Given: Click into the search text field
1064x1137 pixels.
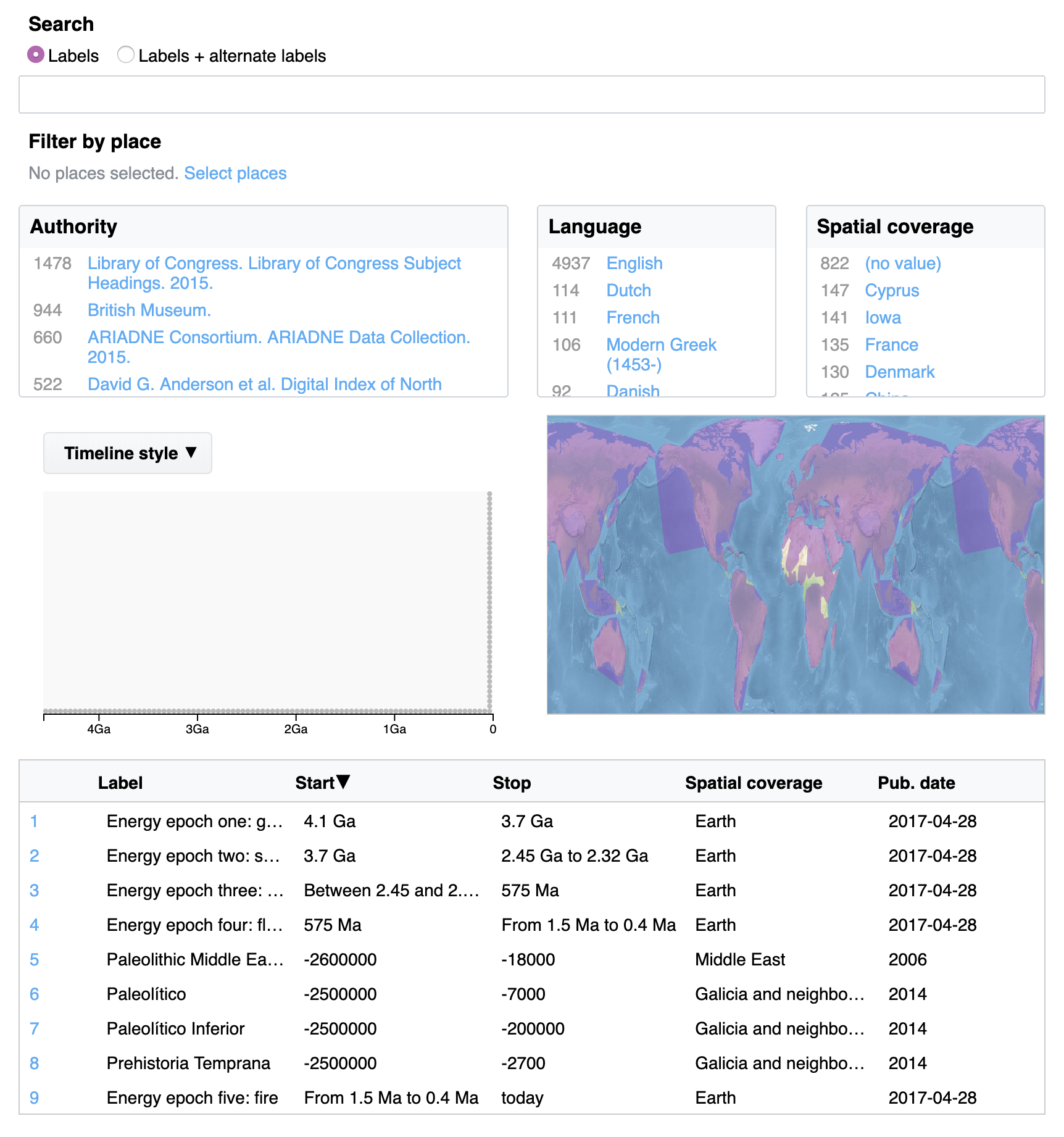Looking at the screenshot, I should pyautogui.click(x=531, y=94).
